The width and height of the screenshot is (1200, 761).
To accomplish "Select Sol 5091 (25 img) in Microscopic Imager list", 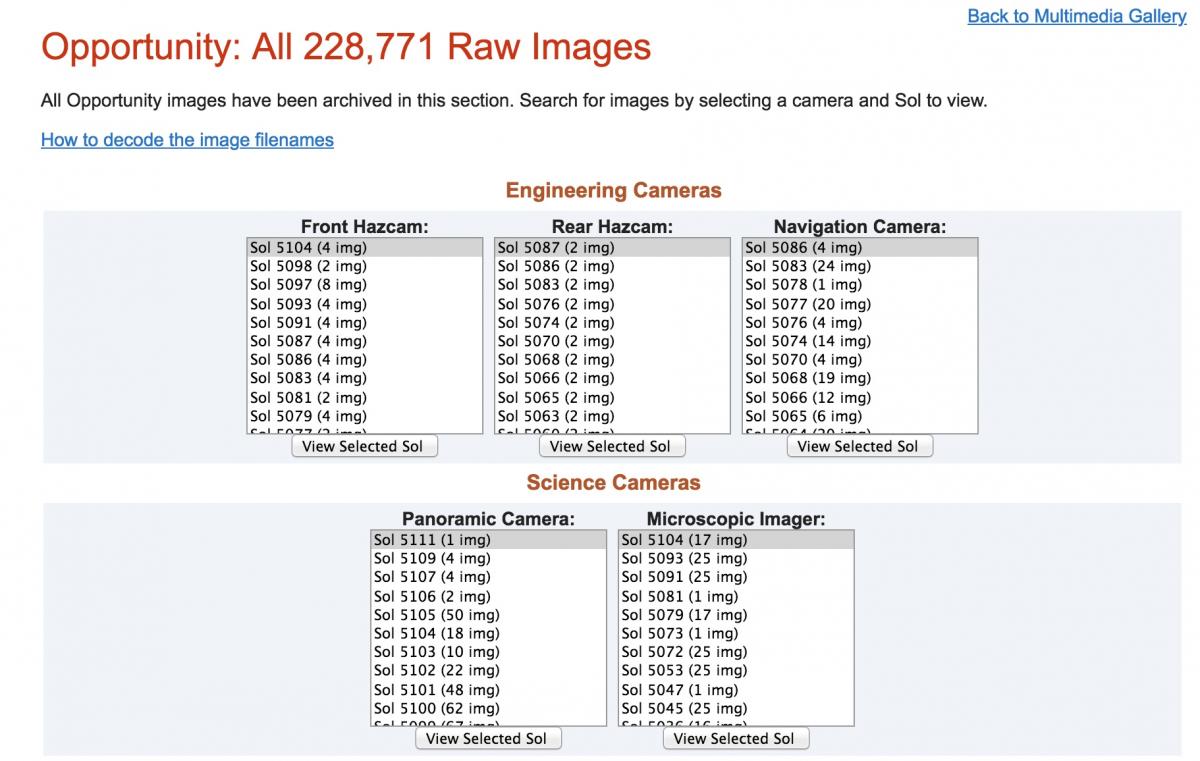I will pos(736,577).
